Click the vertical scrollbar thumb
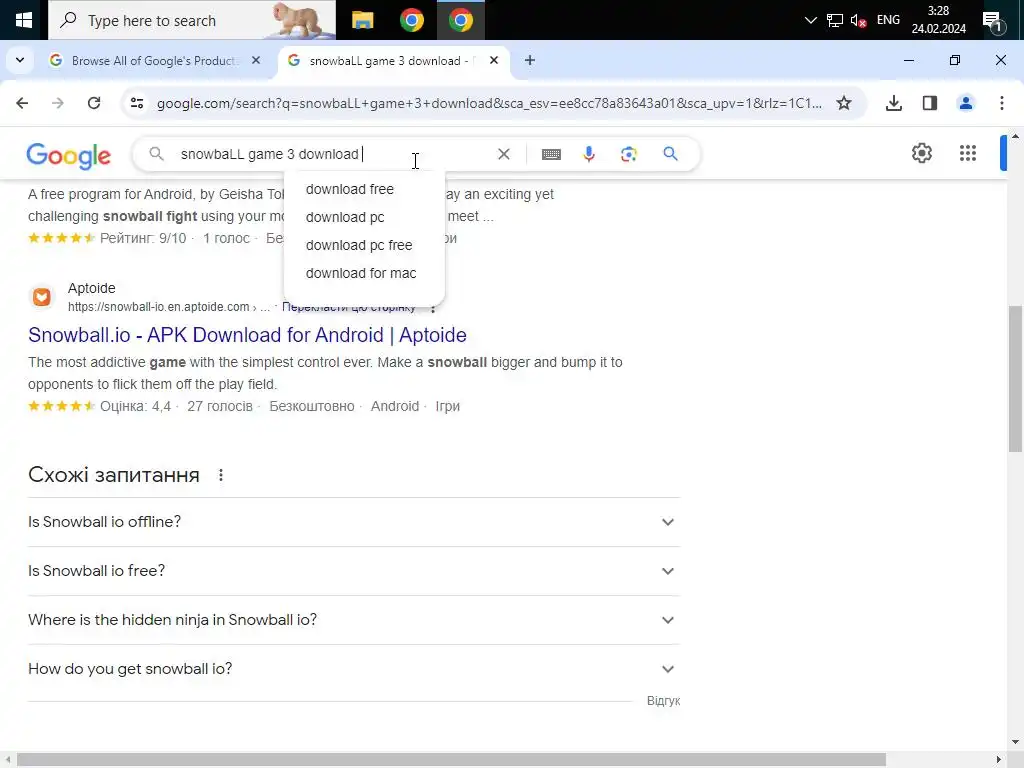The image size is (1024, 768). pyautogui.click(x=1015, y=379)
